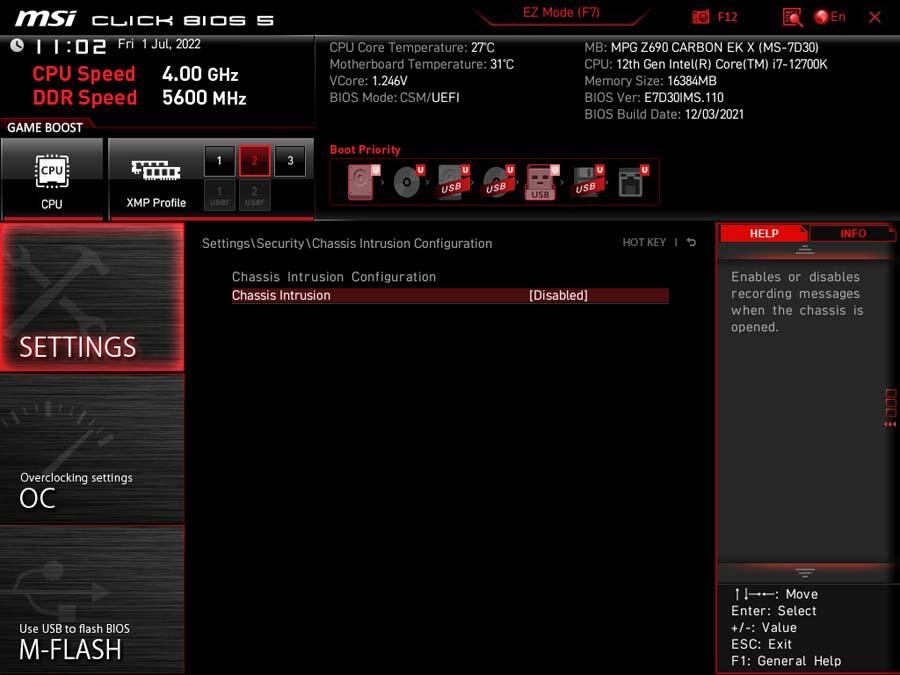900x675 pixels.
Task: Click the back arrow next to Hot Key
Action: (x=691, y=243)
